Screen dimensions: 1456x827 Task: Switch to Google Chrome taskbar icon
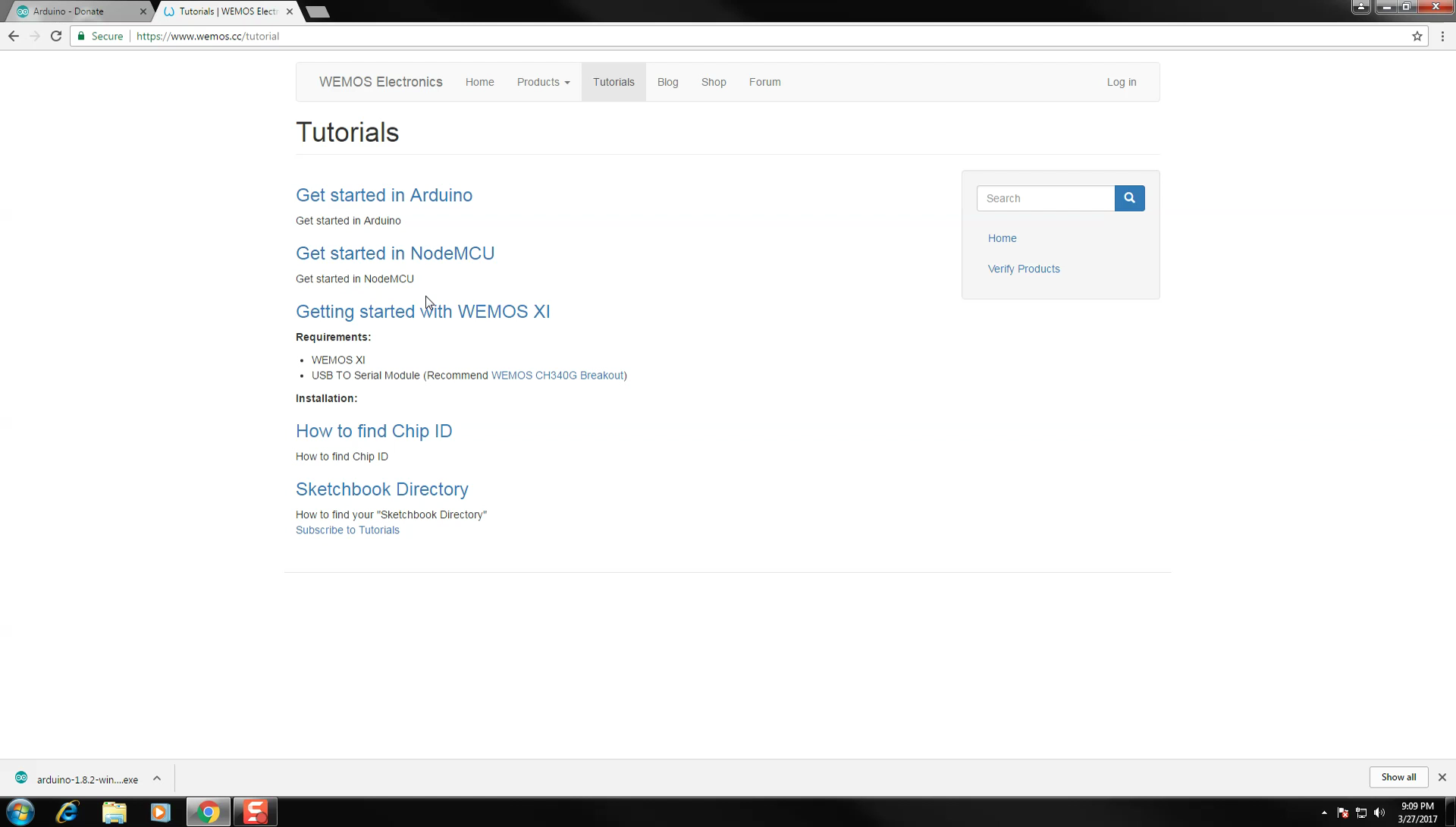208,812
